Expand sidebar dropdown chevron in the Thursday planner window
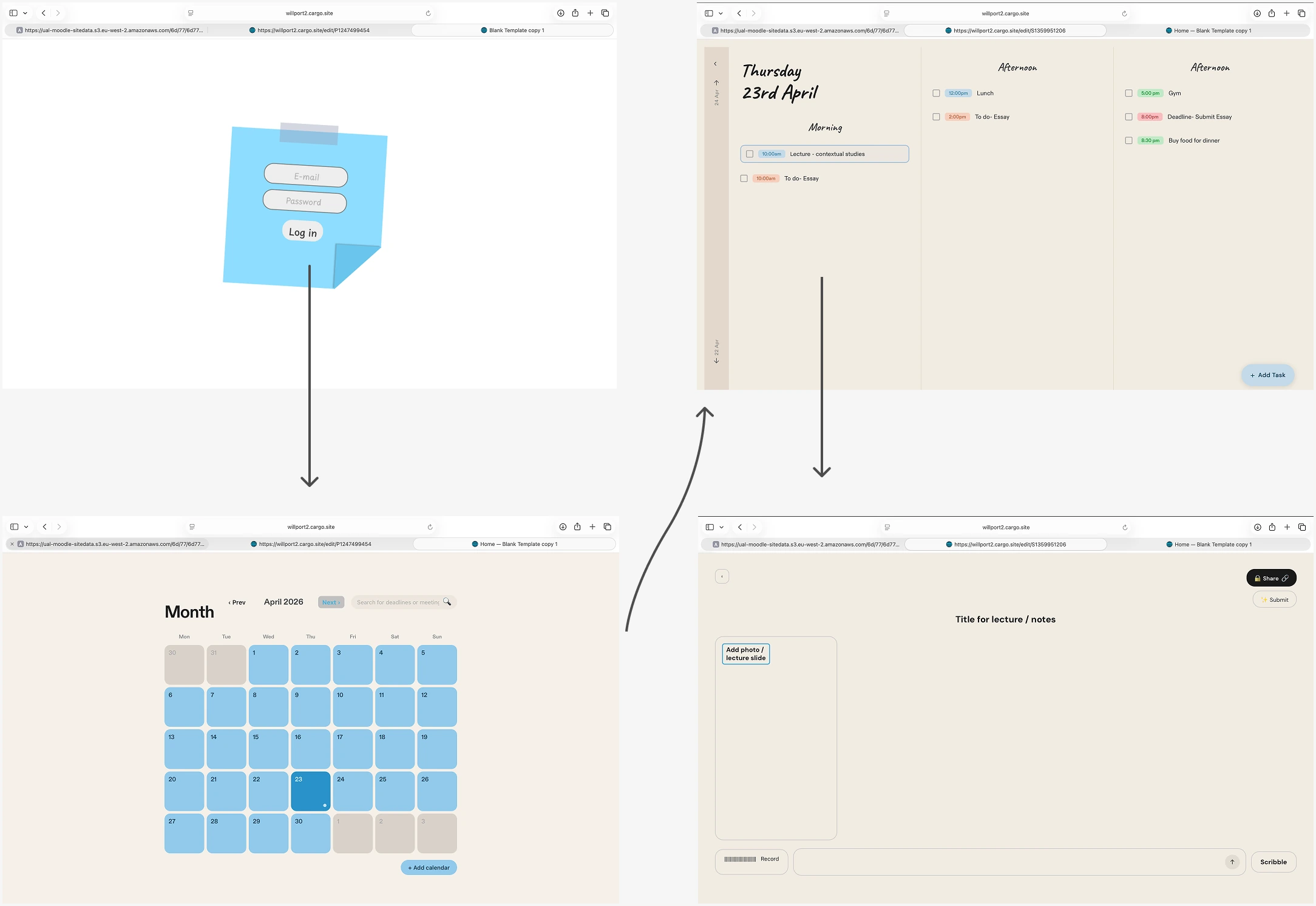The width and height of the screenshot is (1316, 906). [721, 13]
